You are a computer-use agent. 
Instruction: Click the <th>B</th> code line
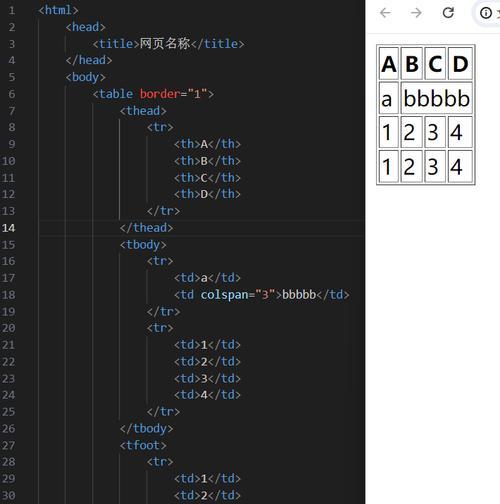click(207, 161)
